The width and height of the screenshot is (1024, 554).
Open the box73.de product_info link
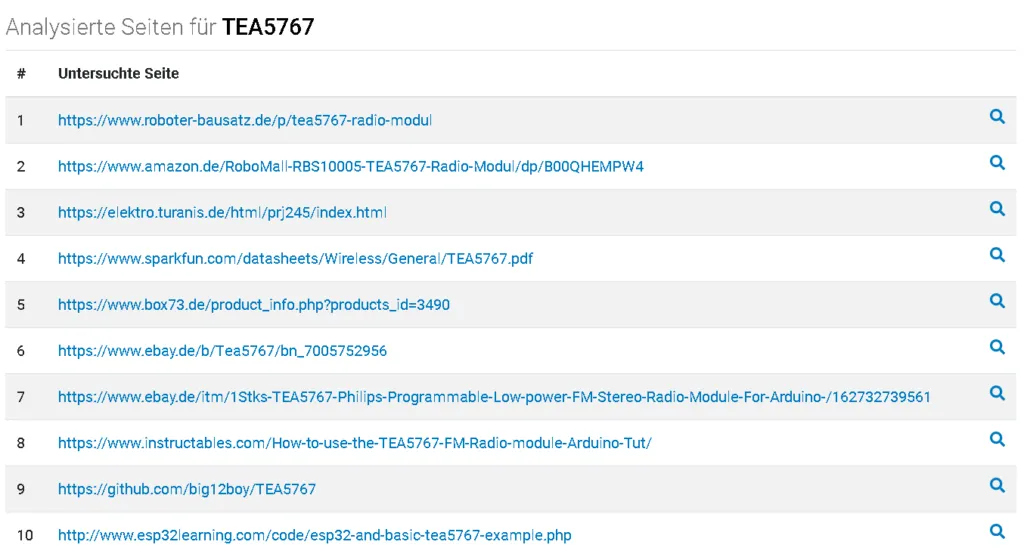(253, 304)
